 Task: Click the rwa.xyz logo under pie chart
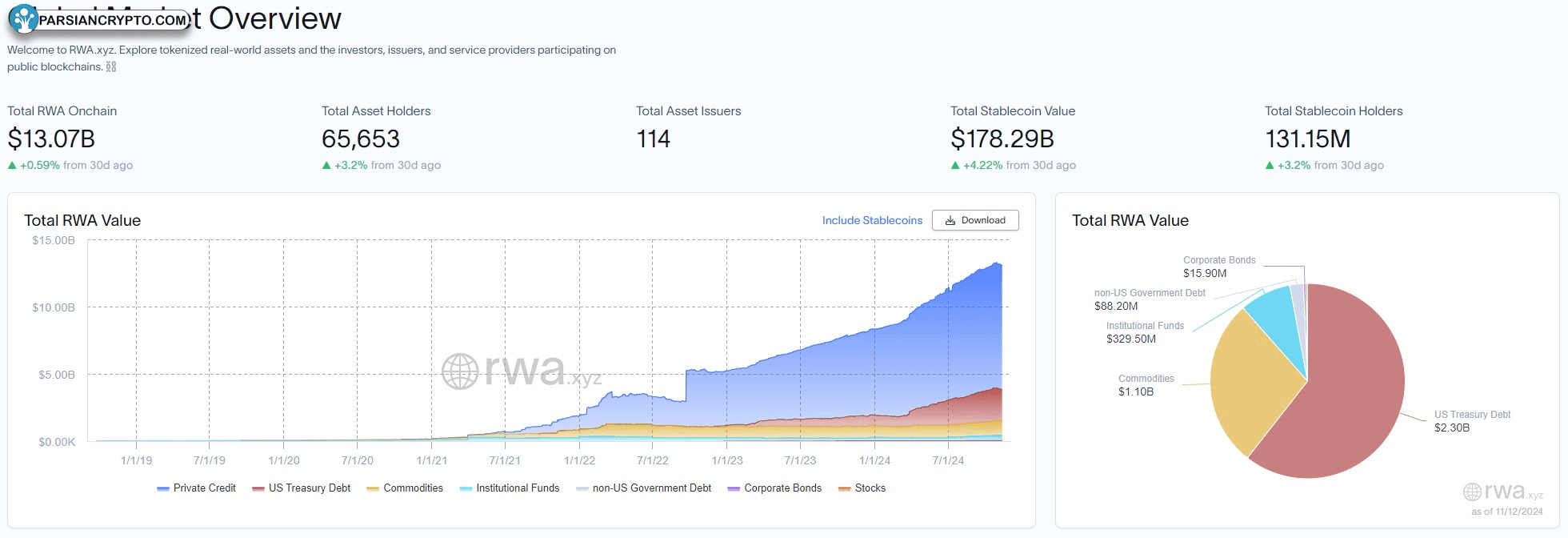[1503, 492]
